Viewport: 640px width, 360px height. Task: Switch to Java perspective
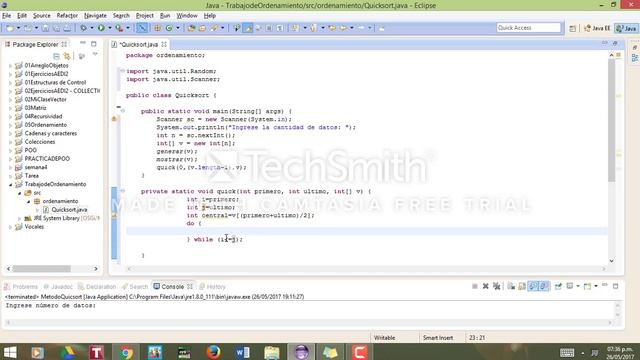627,28
